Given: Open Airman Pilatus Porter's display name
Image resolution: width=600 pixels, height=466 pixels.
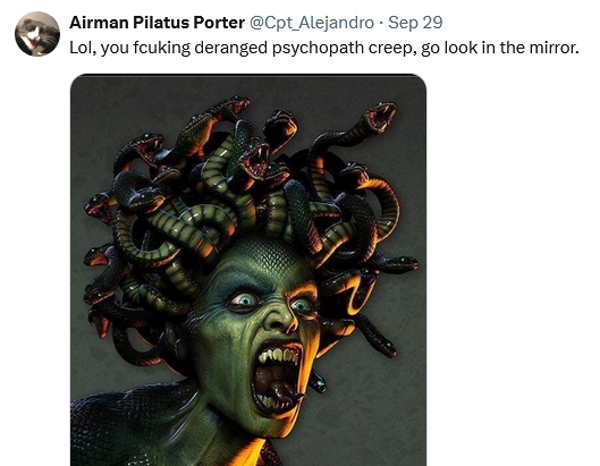Looking at the screenshot, I should 157,23.
